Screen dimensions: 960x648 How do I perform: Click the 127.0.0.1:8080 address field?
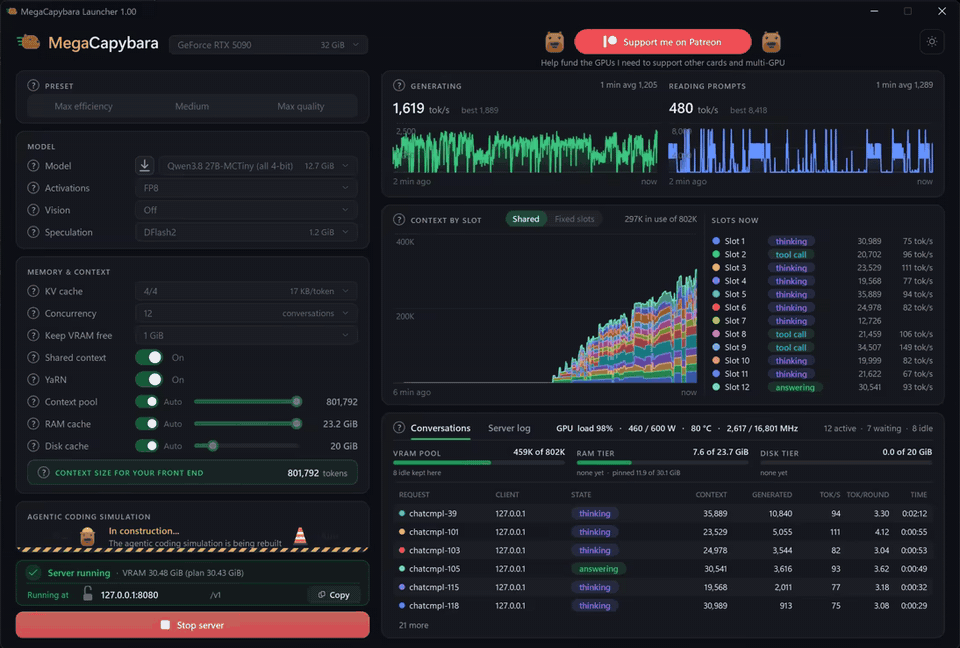click(x=129, y=595)
